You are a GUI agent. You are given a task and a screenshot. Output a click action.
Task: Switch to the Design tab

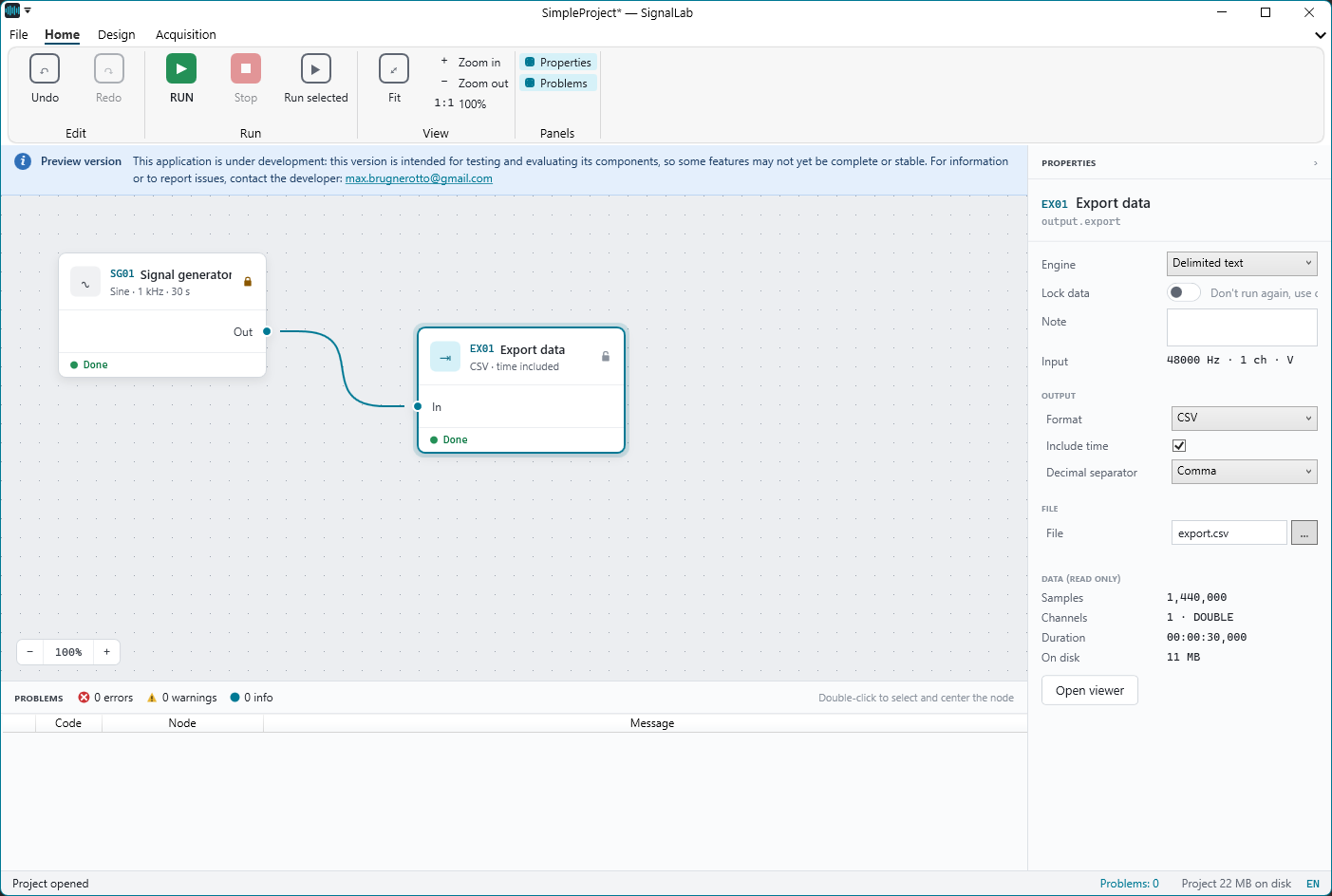tap(117, 35)
